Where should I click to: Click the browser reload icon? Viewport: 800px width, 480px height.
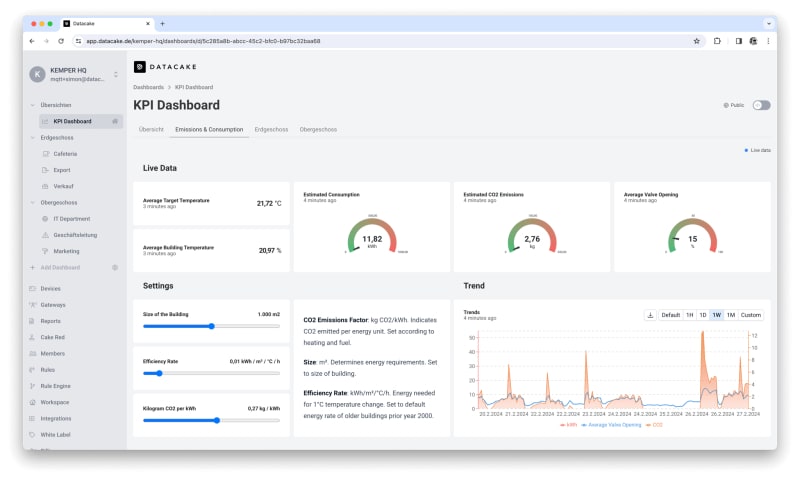(x=61, y=41)
